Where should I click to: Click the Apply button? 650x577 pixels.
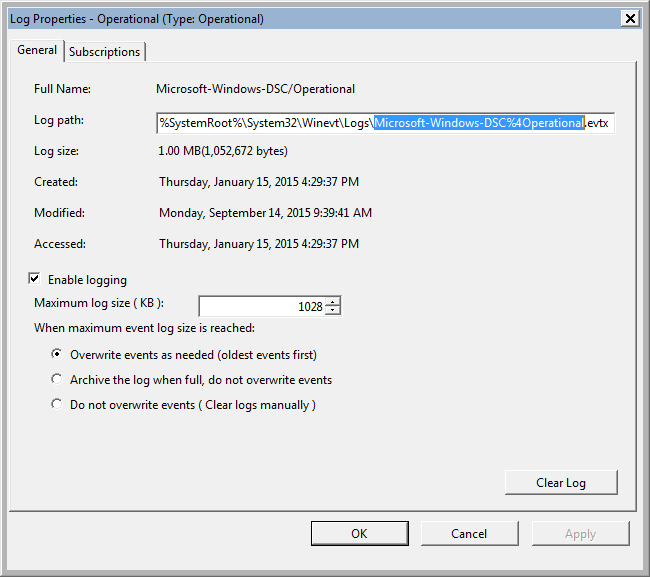580,534
